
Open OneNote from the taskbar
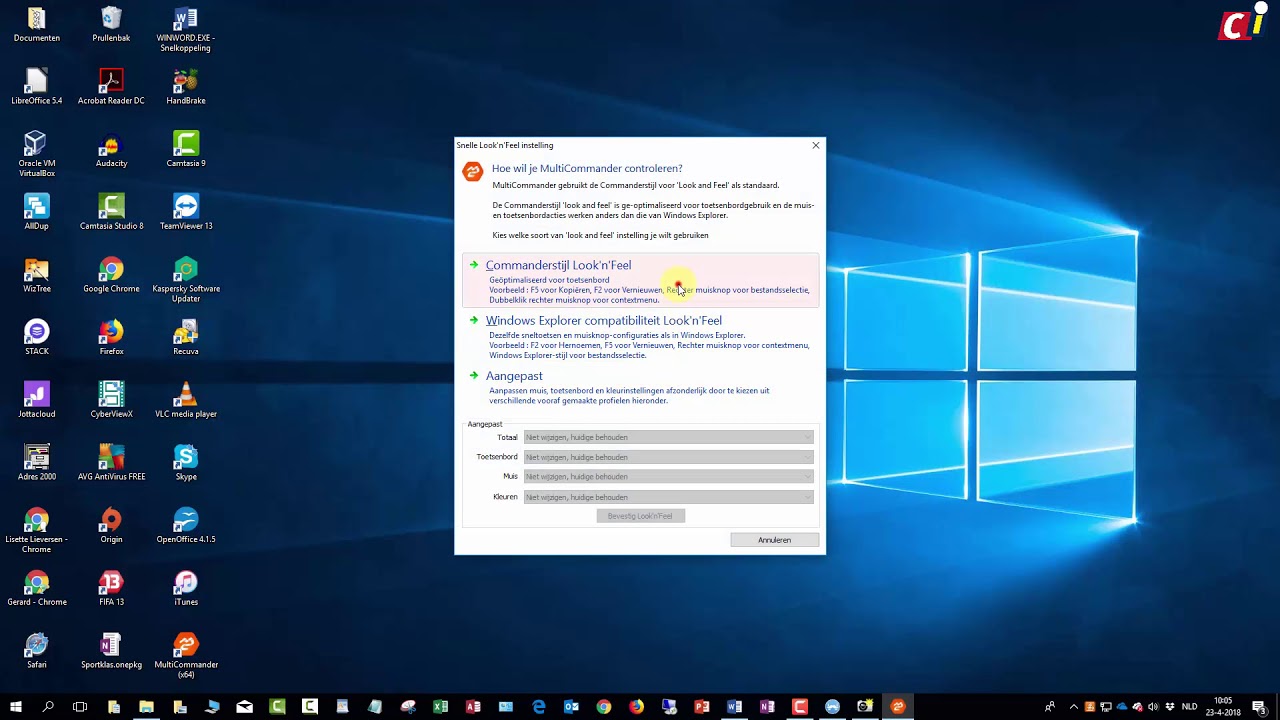click(x=767, y=707)
